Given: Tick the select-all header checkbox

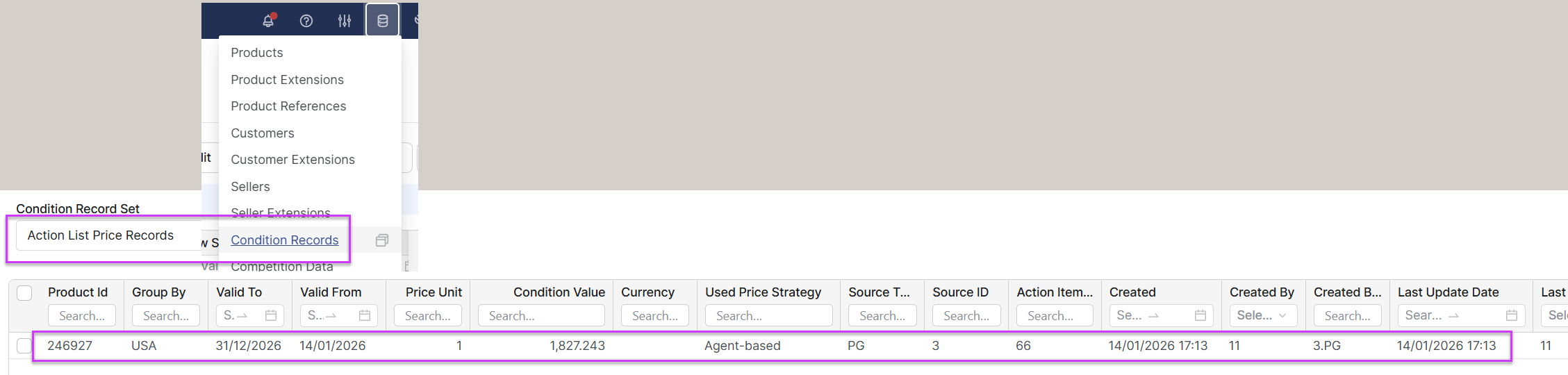Looking at the screenshot, I should [x=24, y=293].
